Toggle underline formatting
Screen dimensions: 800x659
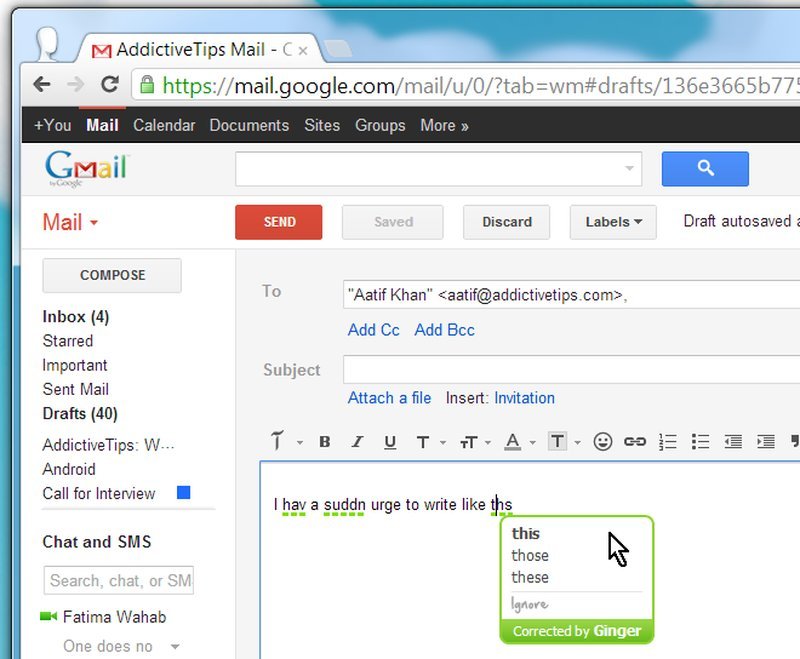point(390,442)
